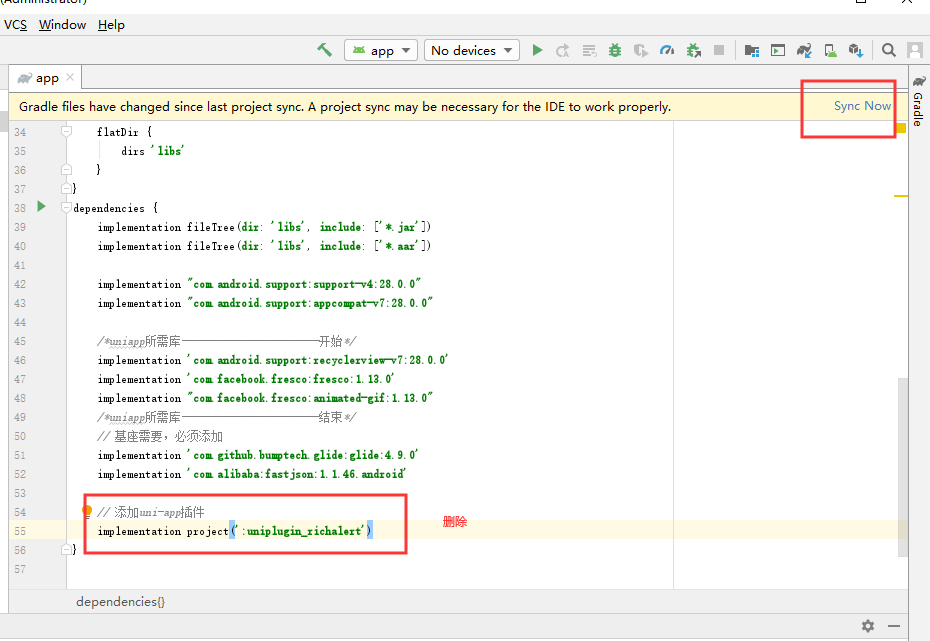Click the Gradle elephant icon in right sidebar
Screen dimensions: 930x641
point(919,81)
